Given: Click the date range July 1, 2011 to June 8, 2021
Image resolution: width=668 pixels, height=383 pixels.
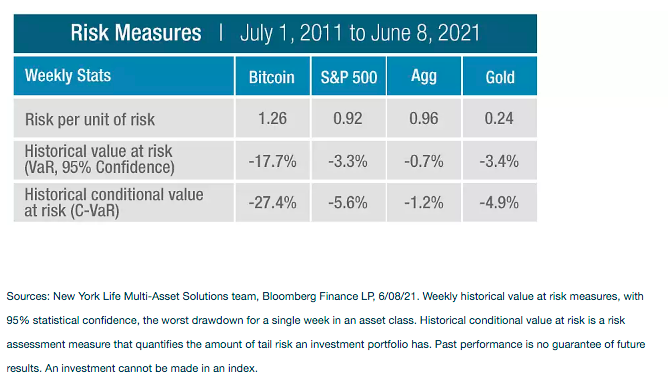Looking at the screenshot, I should [360, 33].
